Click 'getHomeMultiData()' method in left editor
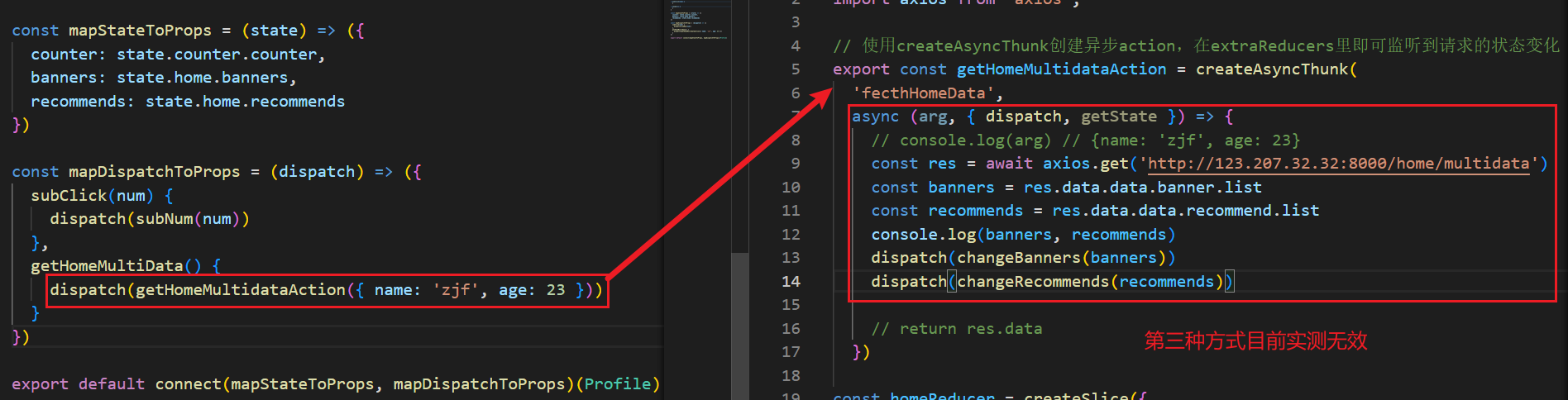This screenshot has height=400, width=1568. point(116,266)
